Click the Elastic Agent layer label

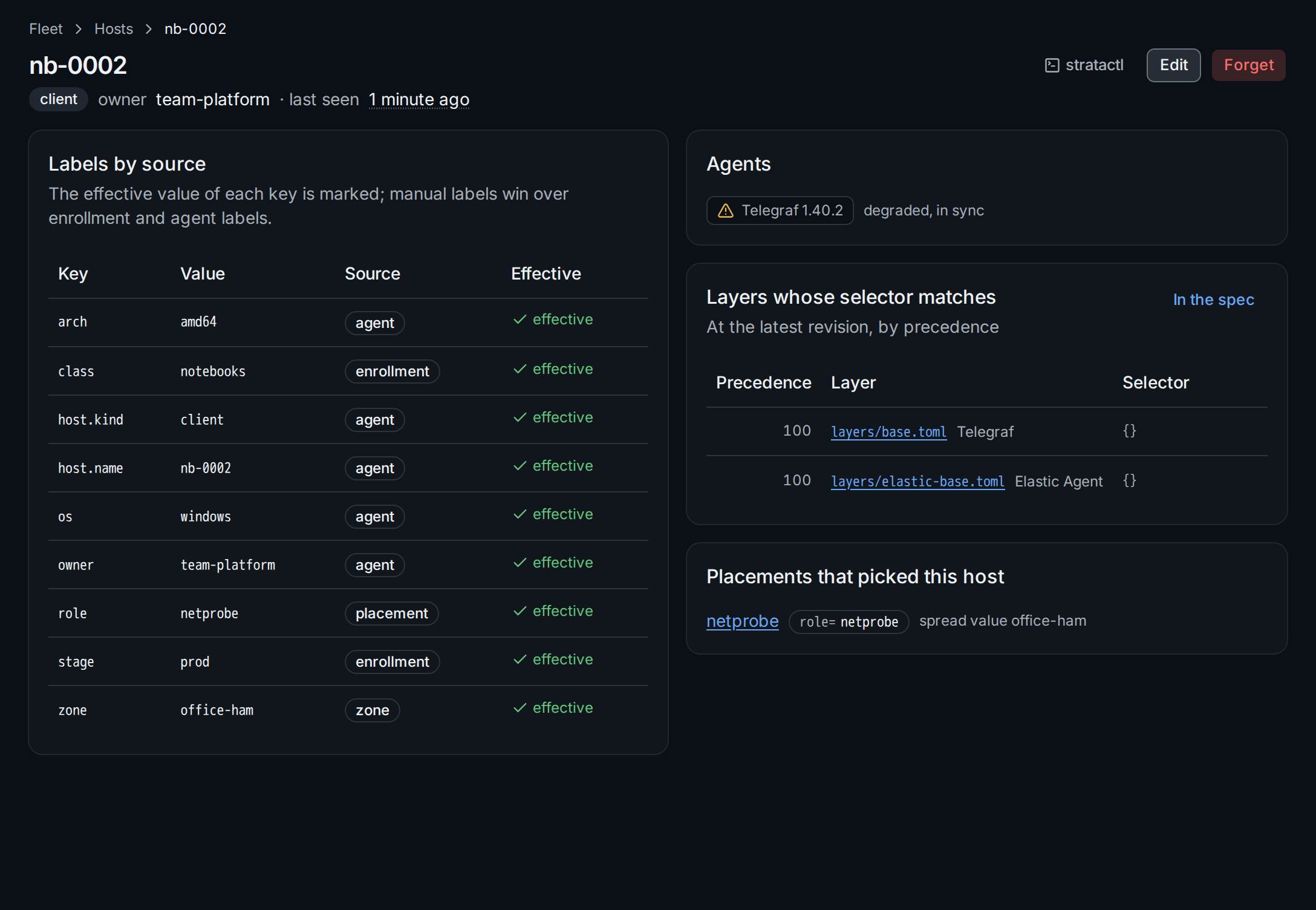1058,482
